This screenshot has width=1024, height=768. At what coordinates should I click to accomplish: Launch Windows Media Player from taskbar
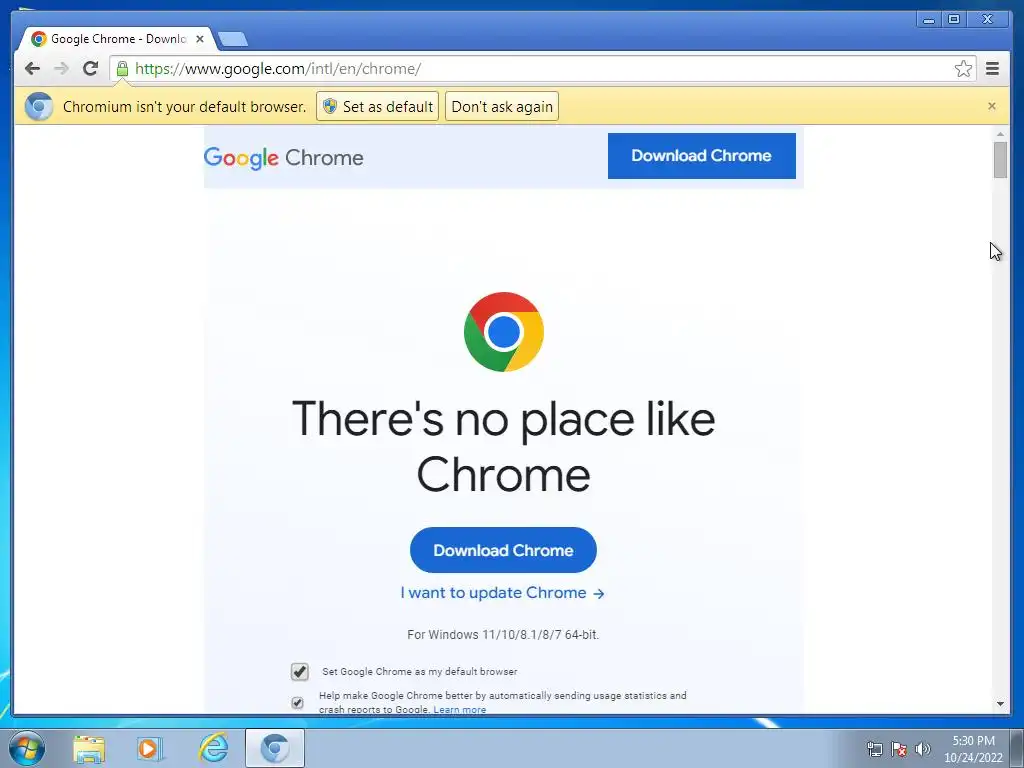coord(149,748)
